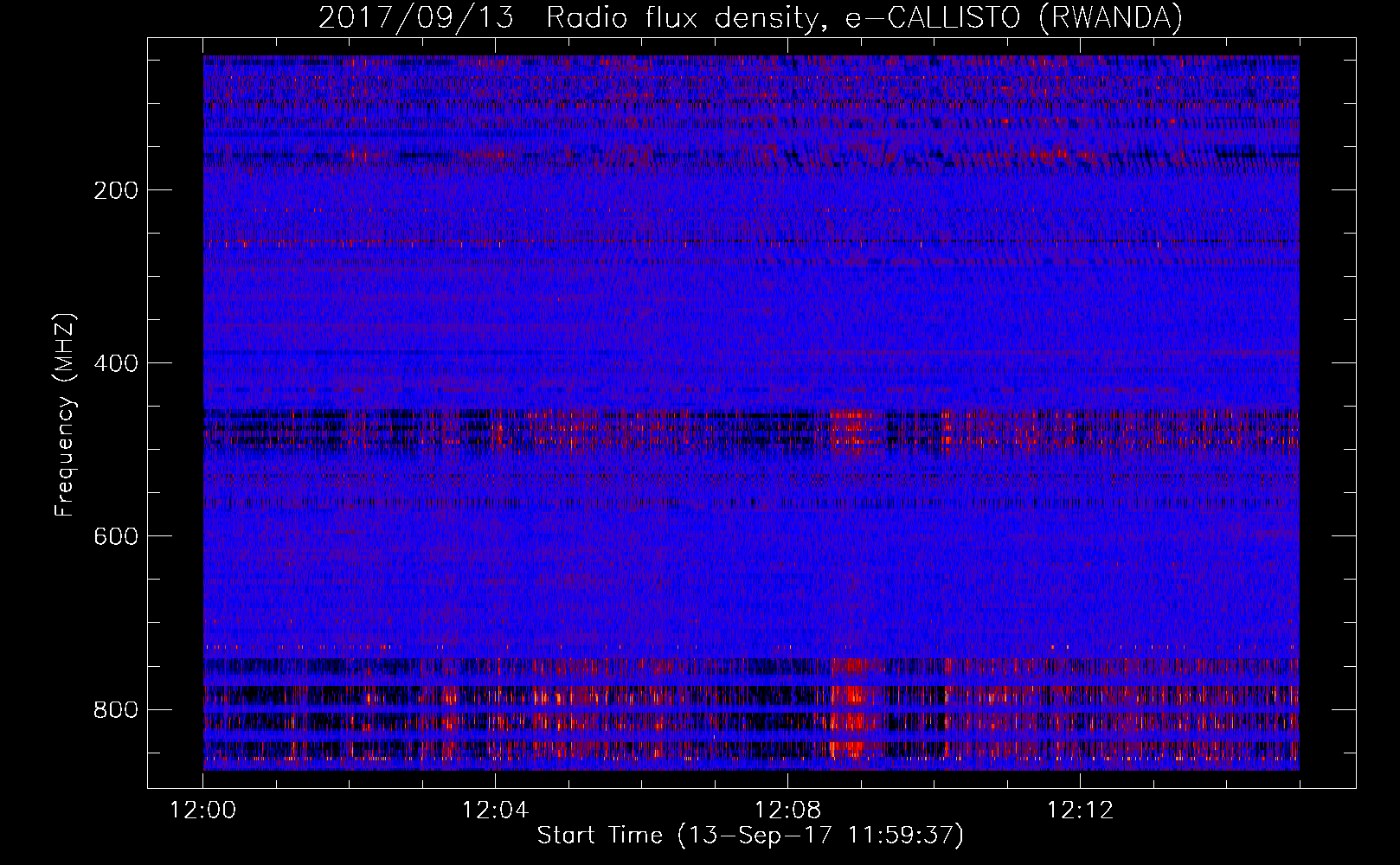This screenshot has height=865, width=1400.
Task: Click the 200 frequency axis label
Action: pos(116,190)
